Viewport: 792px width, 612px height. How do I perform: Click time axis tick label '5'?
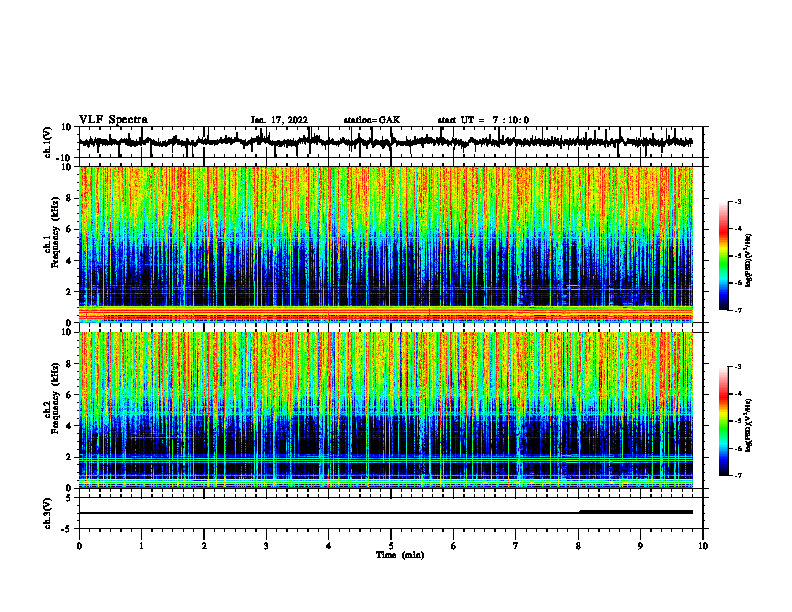[x=391, y=546]
